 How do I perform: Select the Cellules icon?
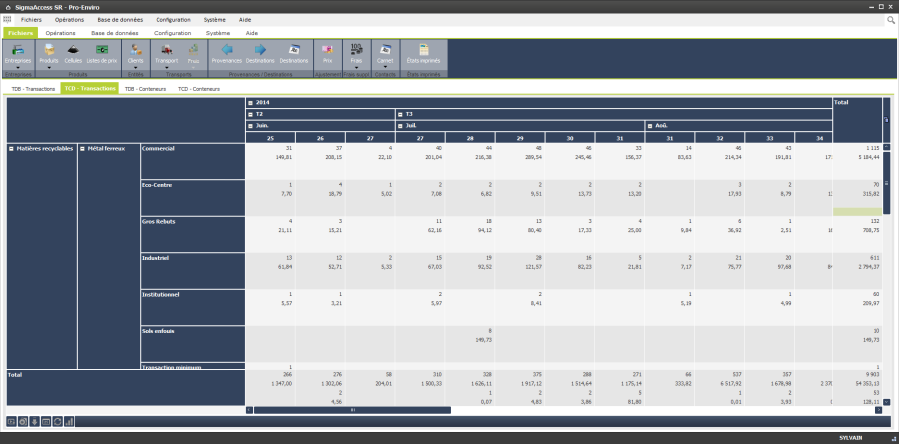[x=73, y=53]
